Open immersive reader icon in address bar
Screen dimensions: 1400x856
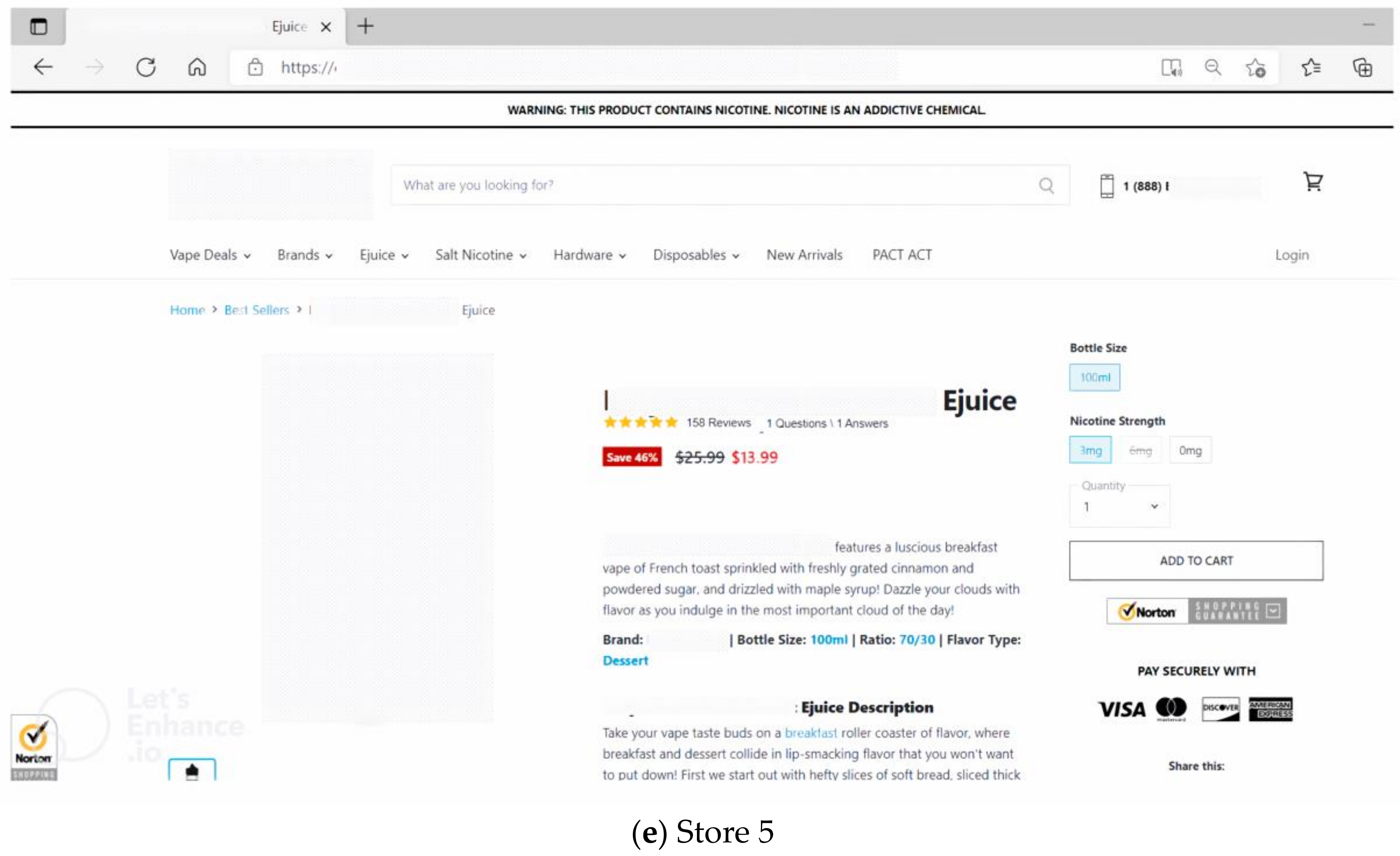coord(1171,68)
